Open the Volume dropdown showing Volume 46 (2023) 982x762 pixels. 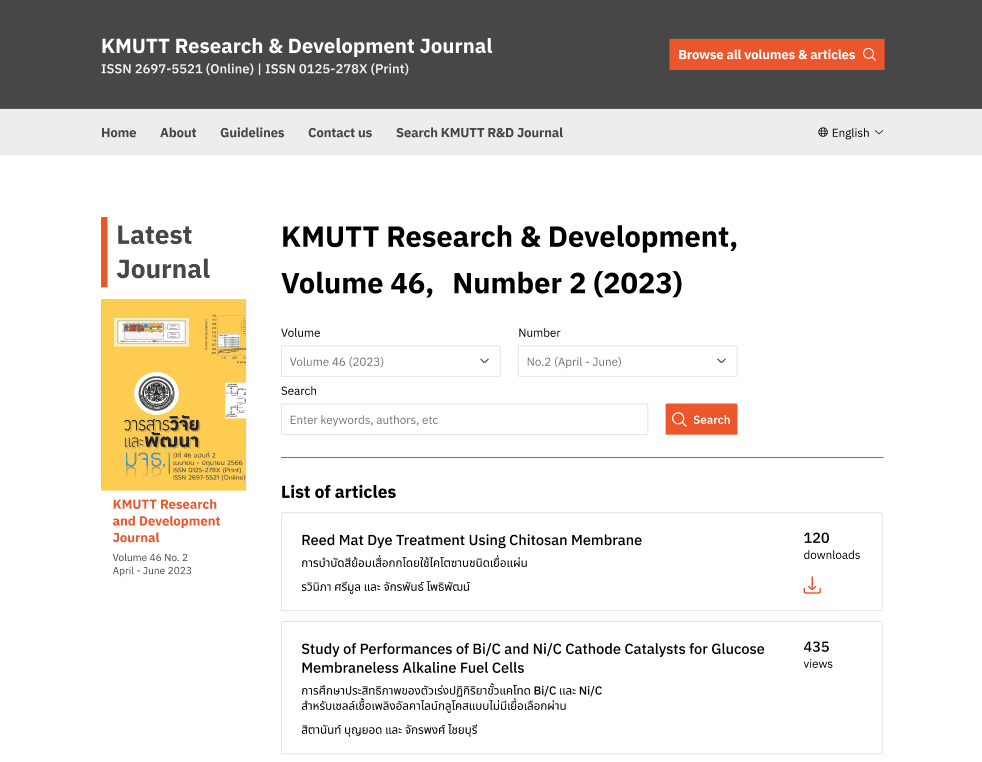390,361
